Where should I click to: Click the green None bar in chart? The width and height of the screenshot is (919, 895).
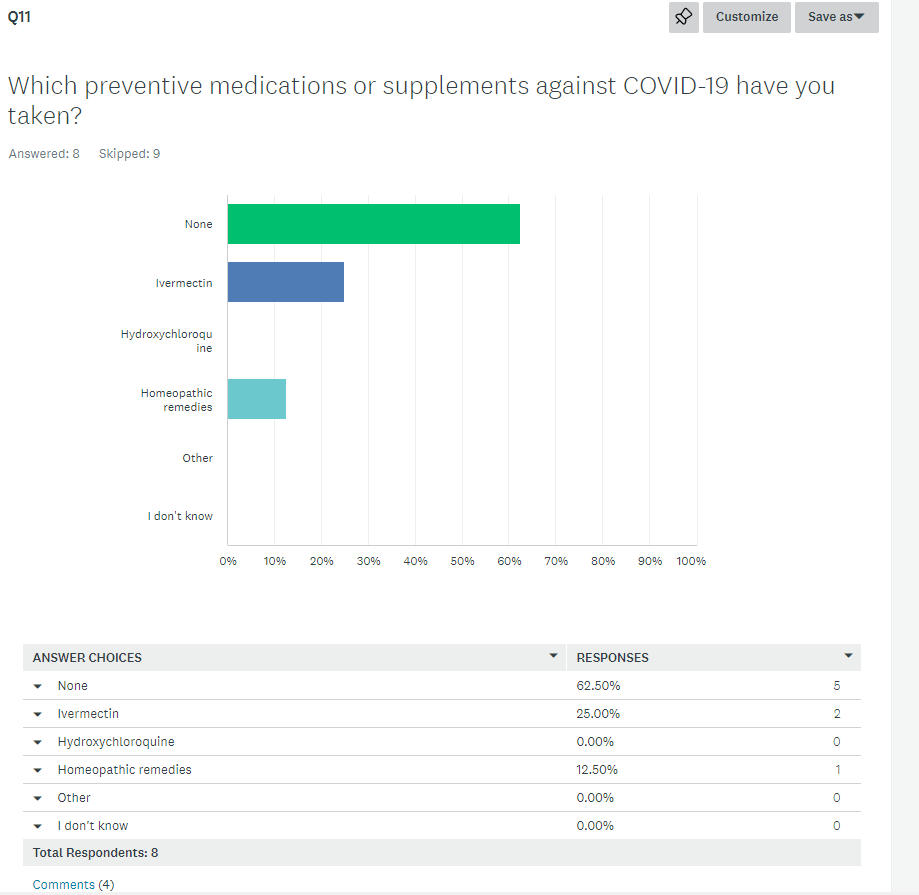coord(373,224)
